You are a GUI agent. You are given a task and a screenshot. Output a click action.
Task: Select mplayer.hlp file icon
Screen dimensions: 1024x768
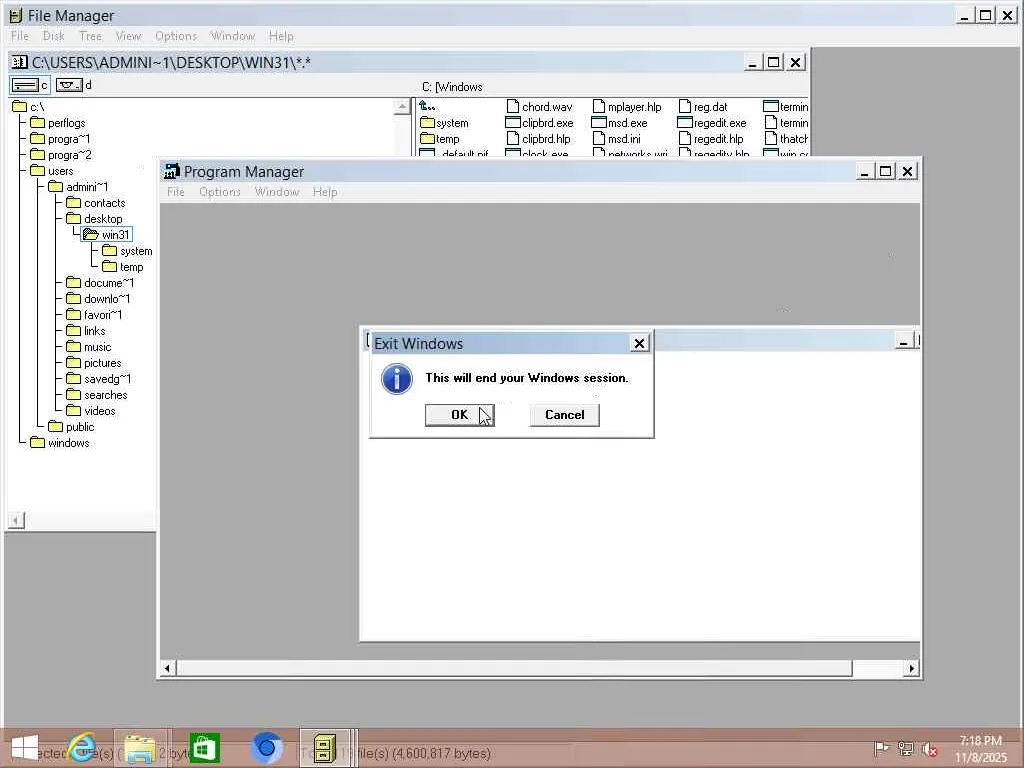(x=599, y=106)
